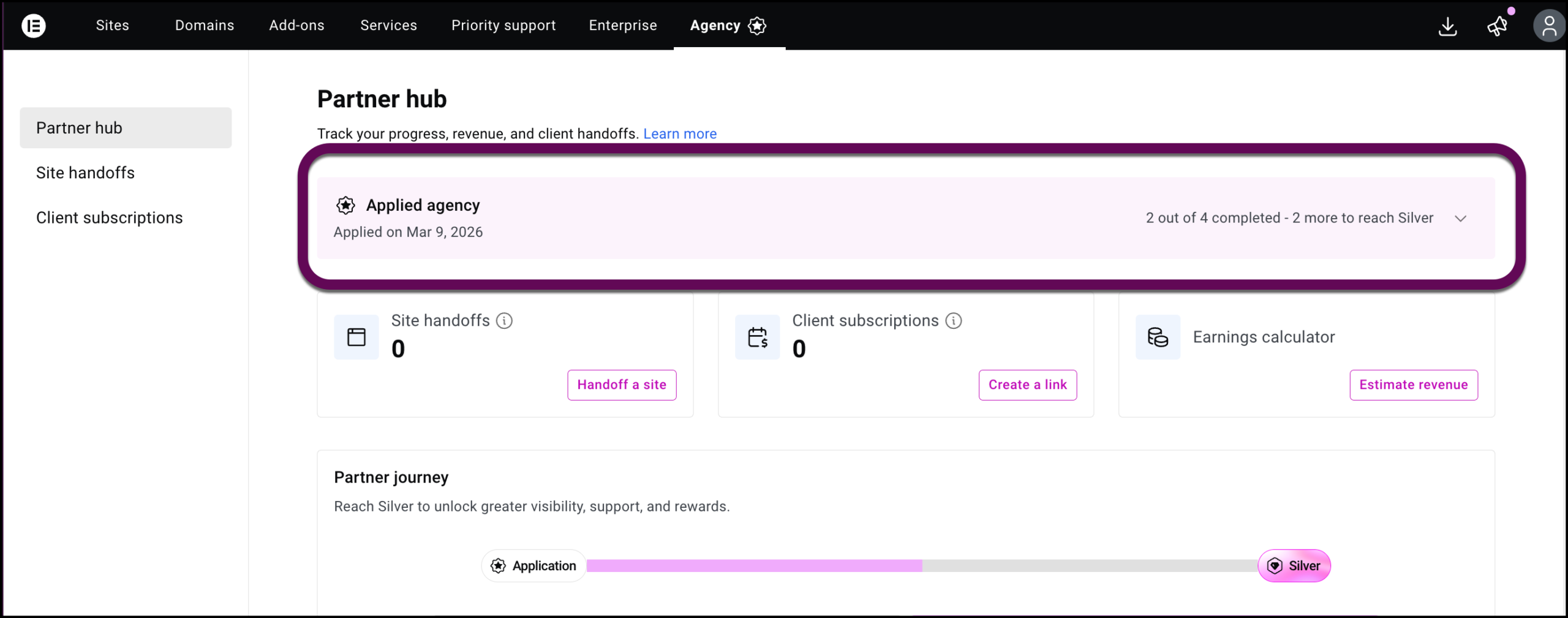Switch to the Site handoffs sidebar section
This screenshot has width=1568, height=618.
pos(85,172)
